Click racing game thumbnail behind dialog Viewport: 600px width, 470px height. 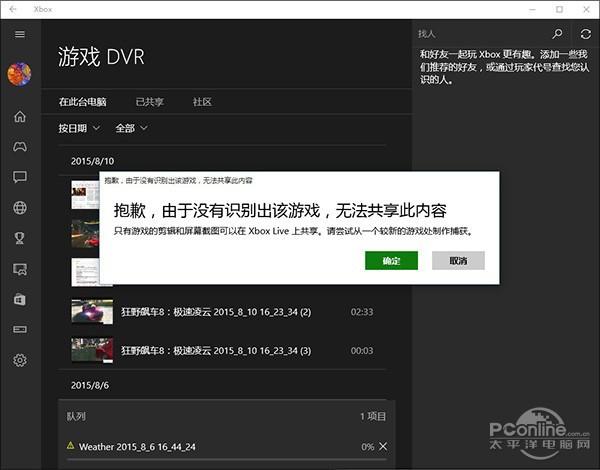(85, 233)
